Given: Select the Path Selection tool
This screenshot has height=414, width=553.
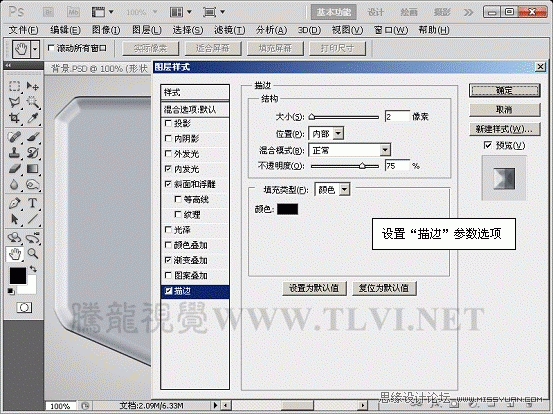Looking at the screenshot, I should pyautogui.click(x=14, y=219).
